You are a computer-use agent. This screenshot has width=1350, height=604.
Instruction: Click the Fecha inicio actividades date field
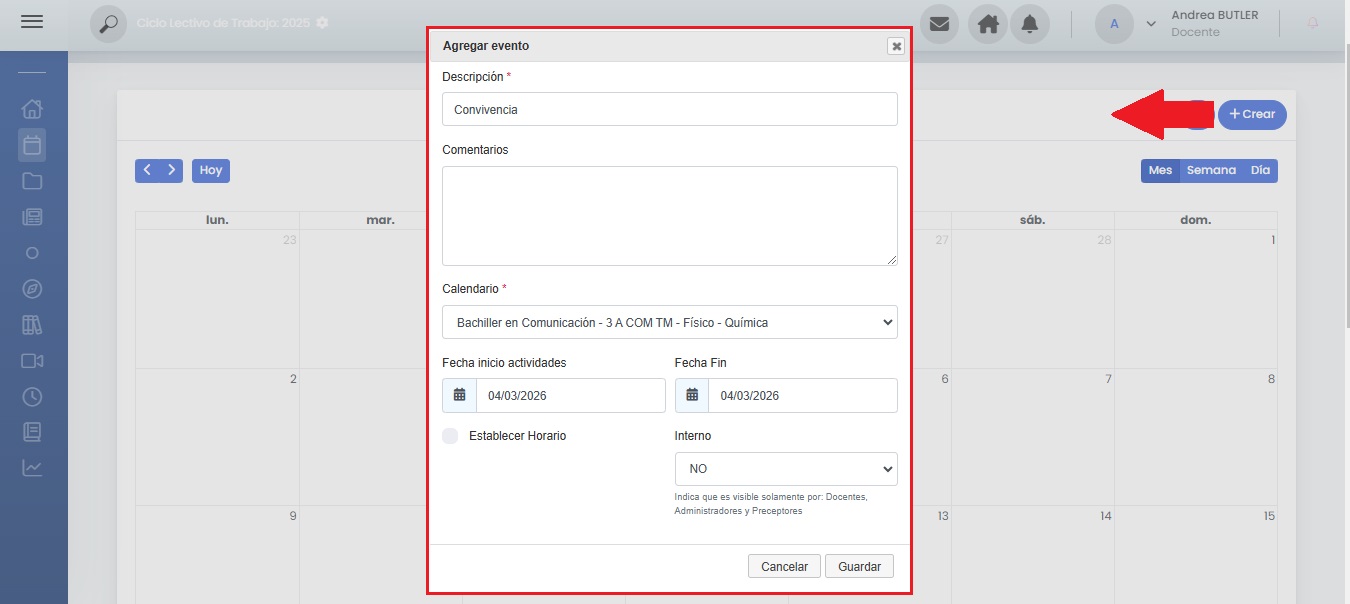coord(570,395)
